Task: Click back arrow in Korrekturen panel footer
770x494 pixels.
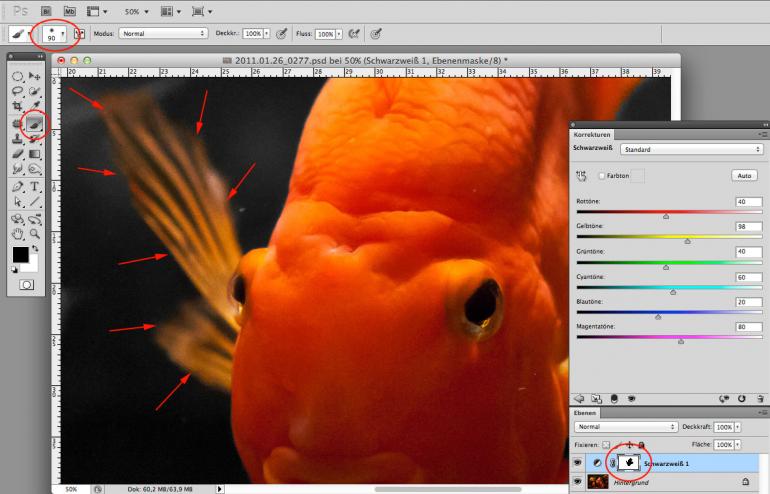Action: 579,399
